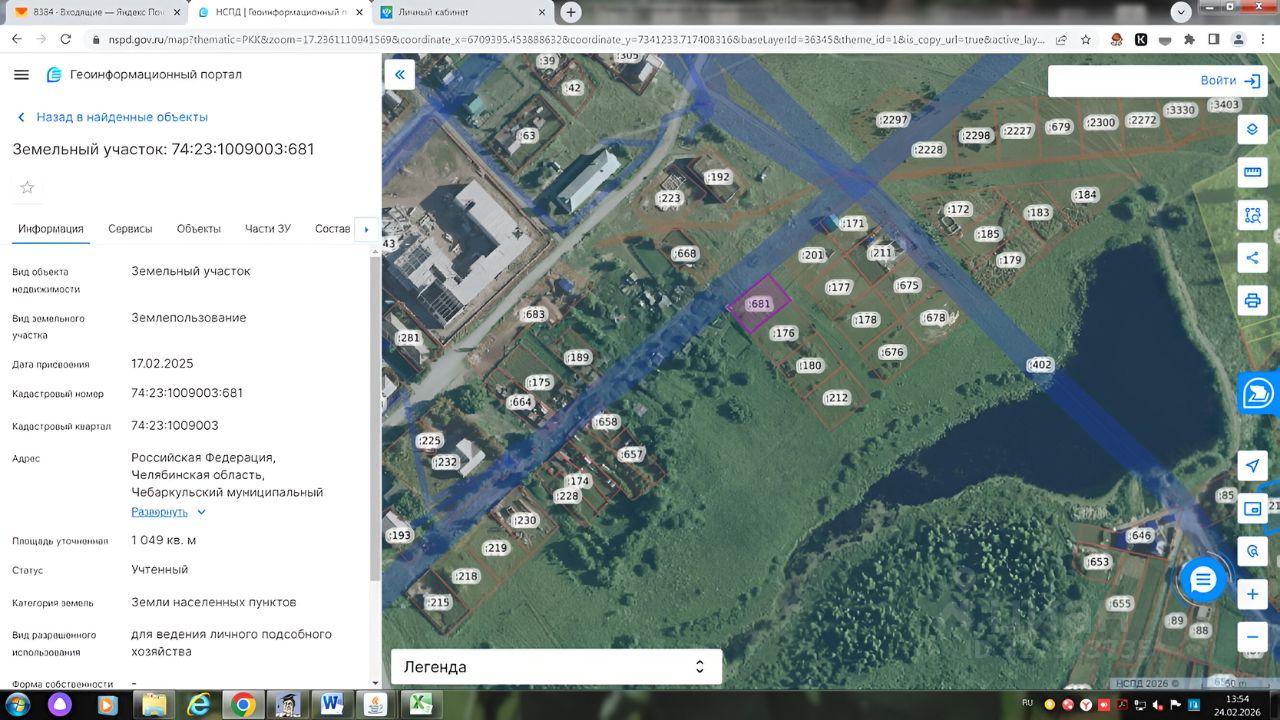This screenshot has width=1280, height=720.
Task: Open the Chrome tab search dropdown
Action: coord(1181,12)
